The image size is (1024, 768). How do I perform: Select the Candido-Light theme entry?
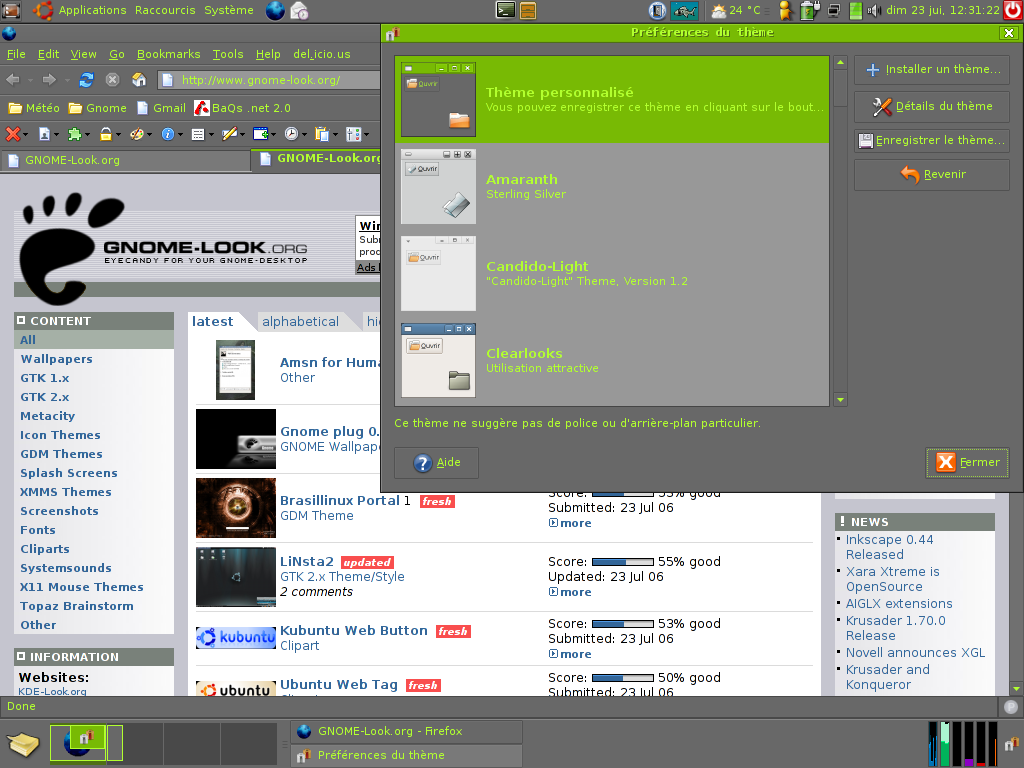pyautogui.click(x=612, y=274)
